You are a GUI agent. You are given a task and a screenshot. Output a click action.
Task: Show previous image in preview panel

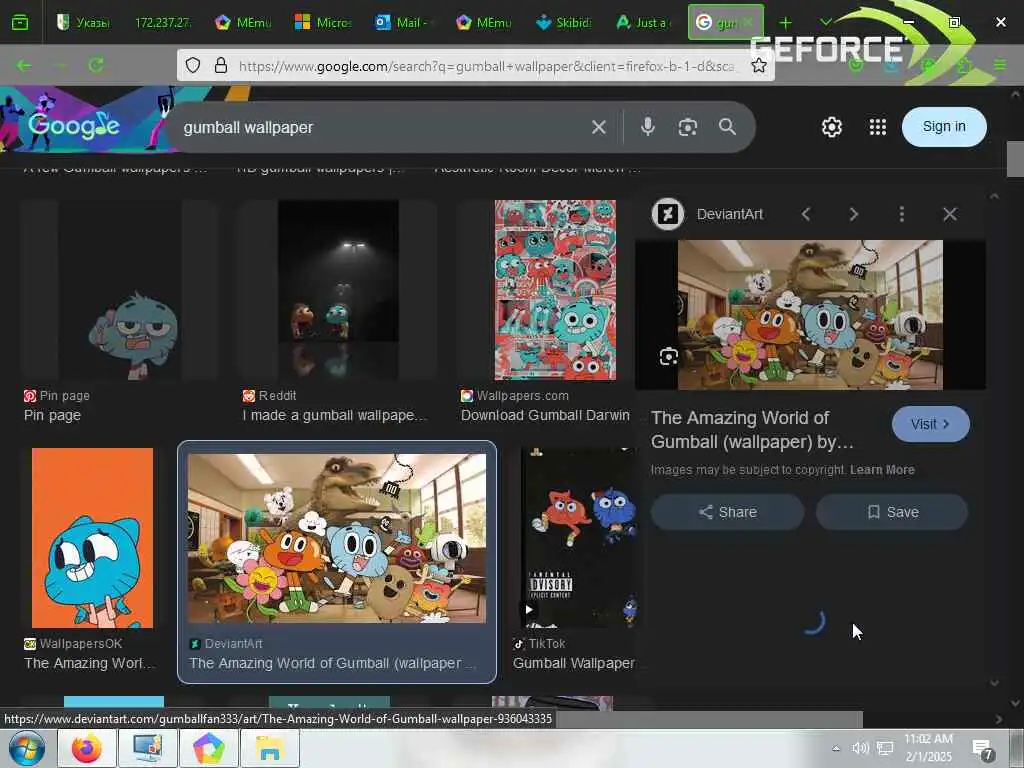(x=806, y=214)
